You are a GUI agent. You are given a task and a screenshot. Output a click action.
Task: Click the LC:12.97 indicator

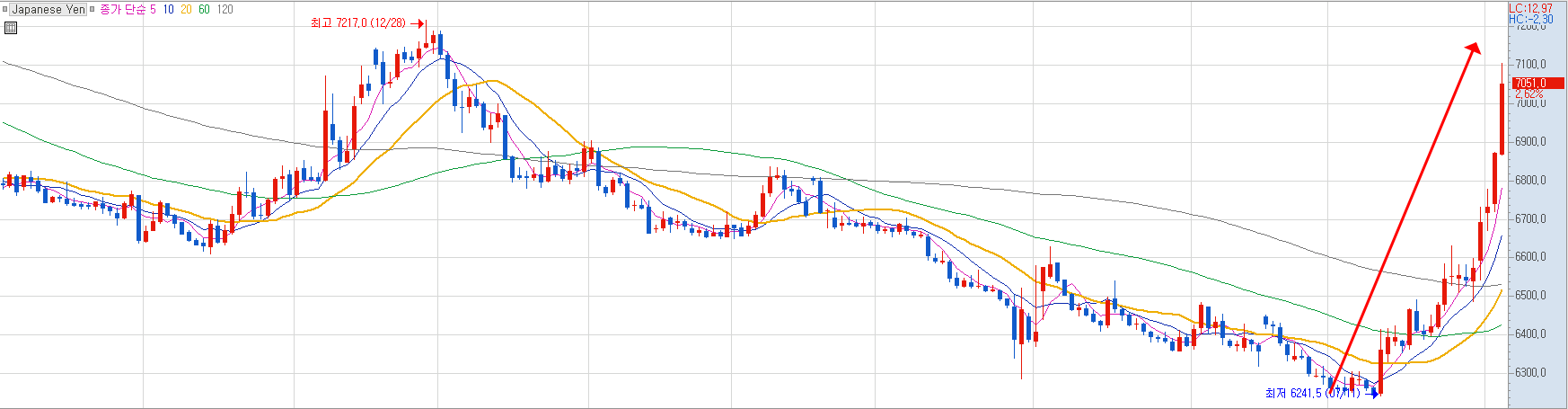[x=1530, y=8]
